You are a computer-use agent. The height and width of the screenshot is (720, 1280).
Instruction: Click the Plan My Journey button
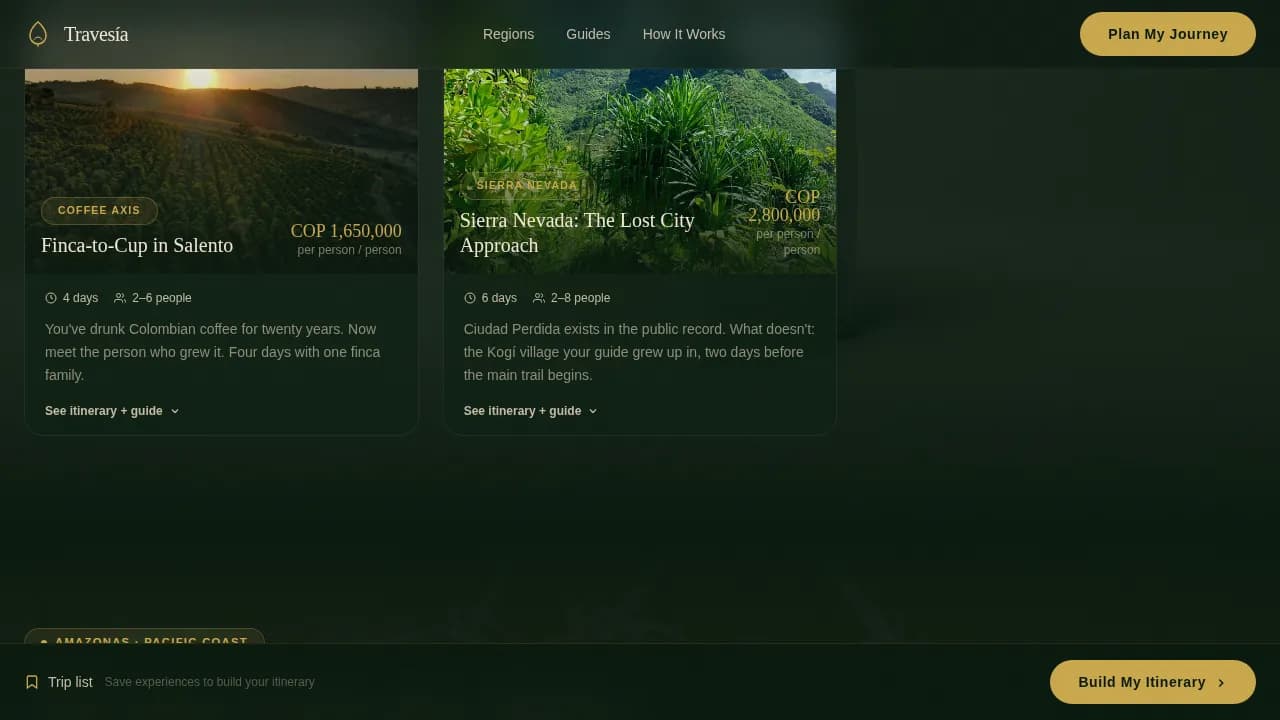[x=1168, y=34]
